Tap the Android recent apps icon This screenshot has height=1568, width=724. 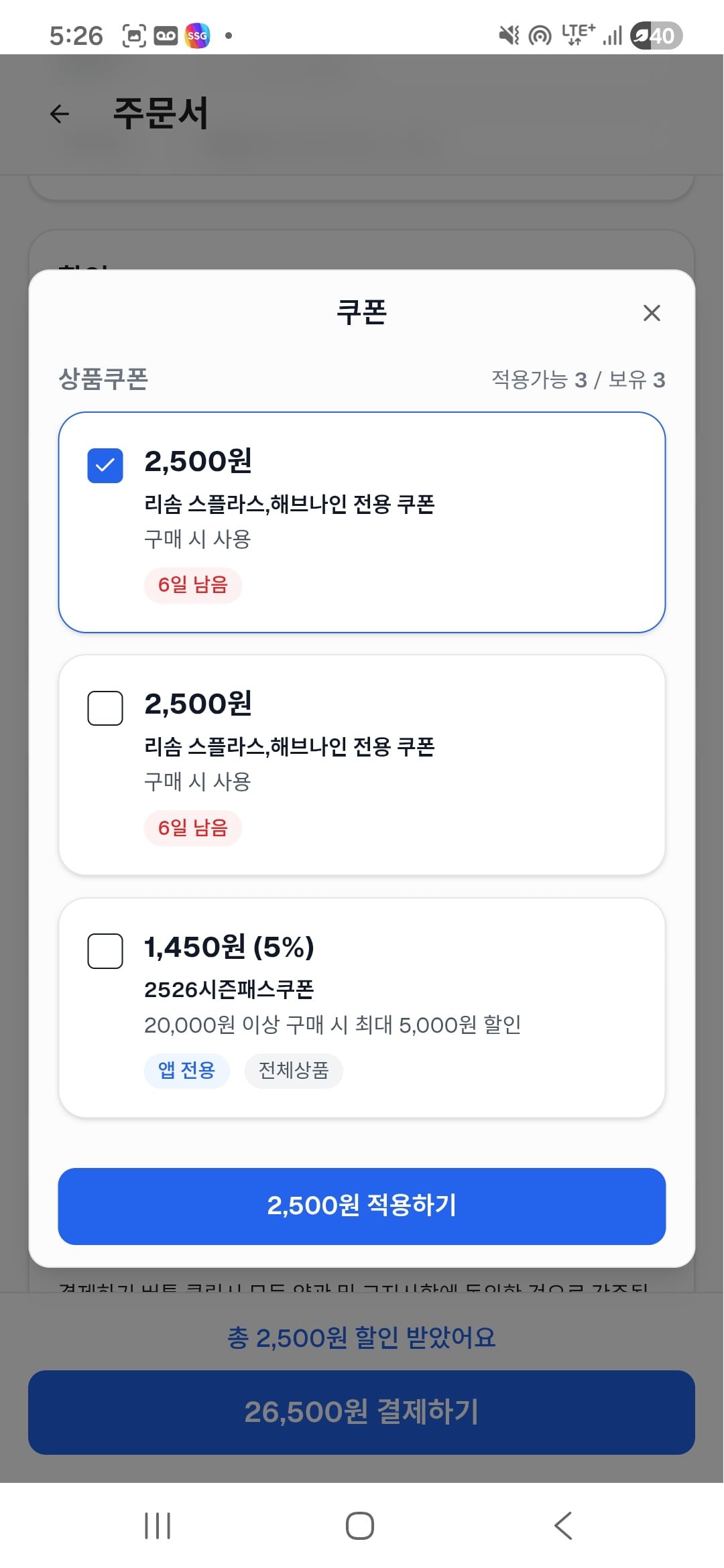point(158,1526)
